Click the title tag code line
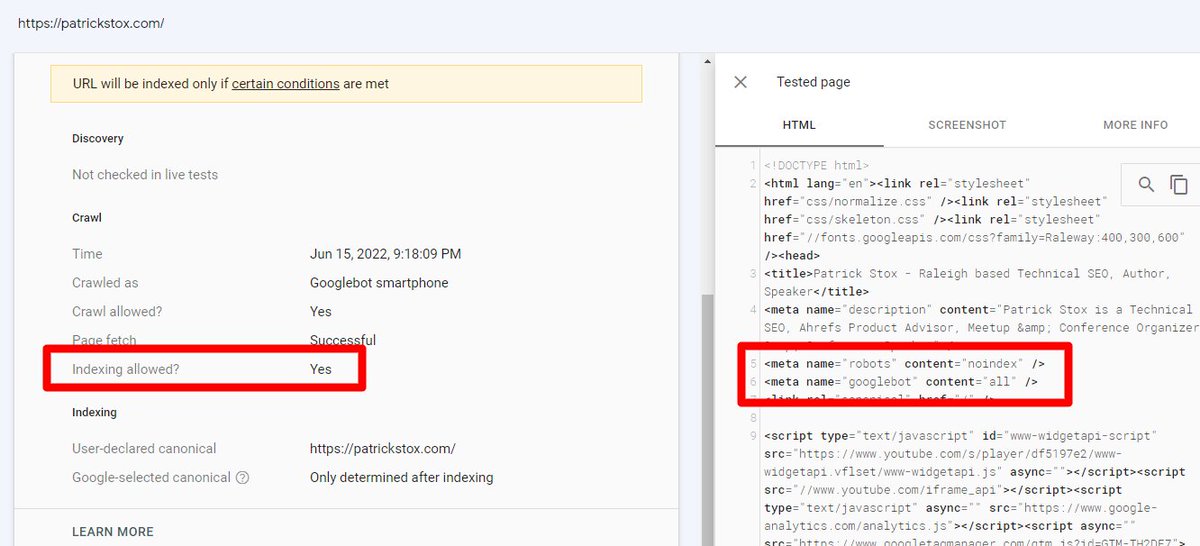Image resolution: width=1200 pixels, height=546 pixels. pos(965,282)
